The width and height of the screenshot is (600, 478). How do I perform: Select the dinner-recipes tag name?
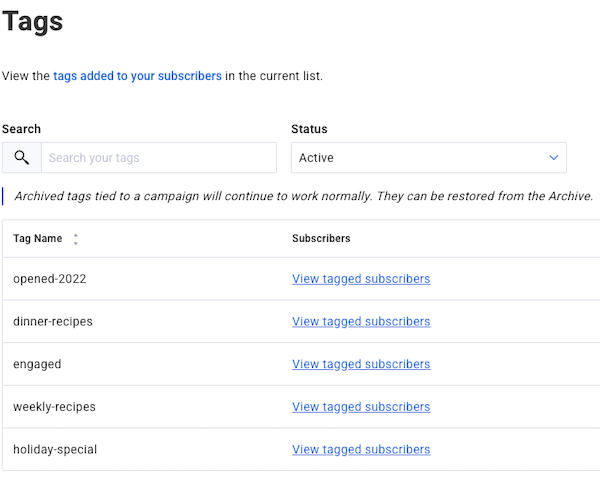(x=54, y=322)
